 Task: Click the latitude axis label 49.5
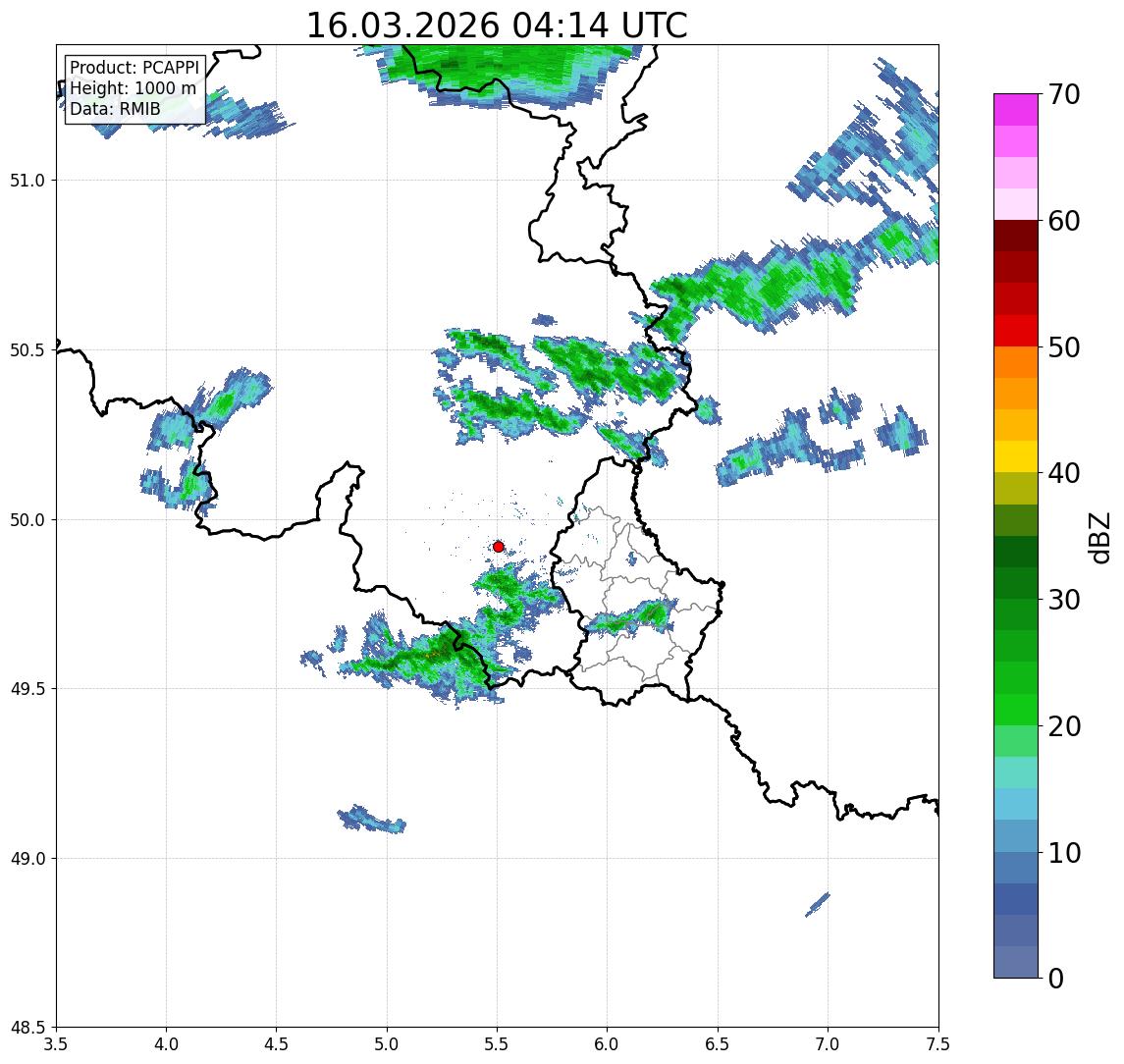[x=27, y=689]
